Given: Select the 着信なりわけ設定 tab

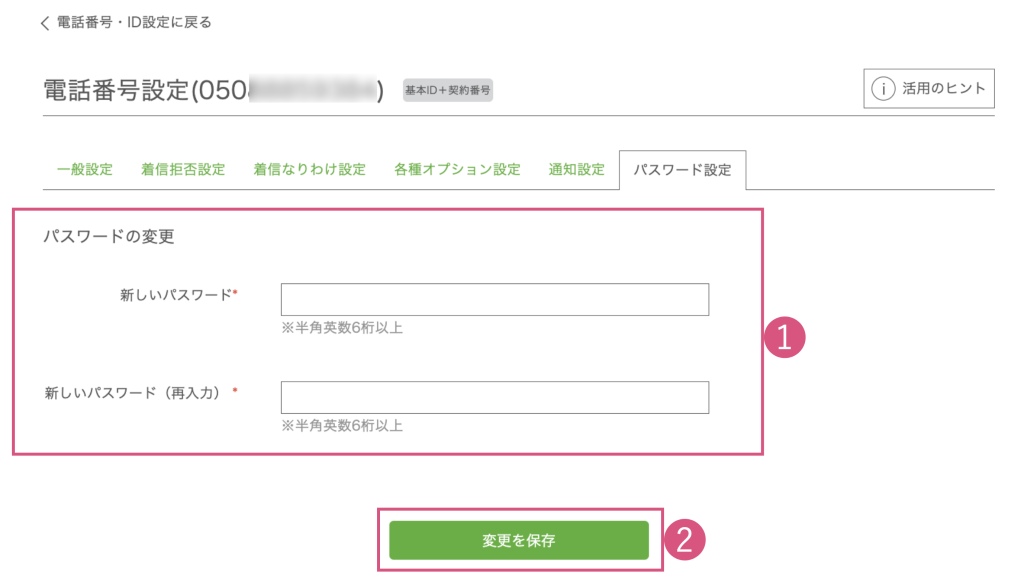Looking at the screenshot, I should pos(310,170).
